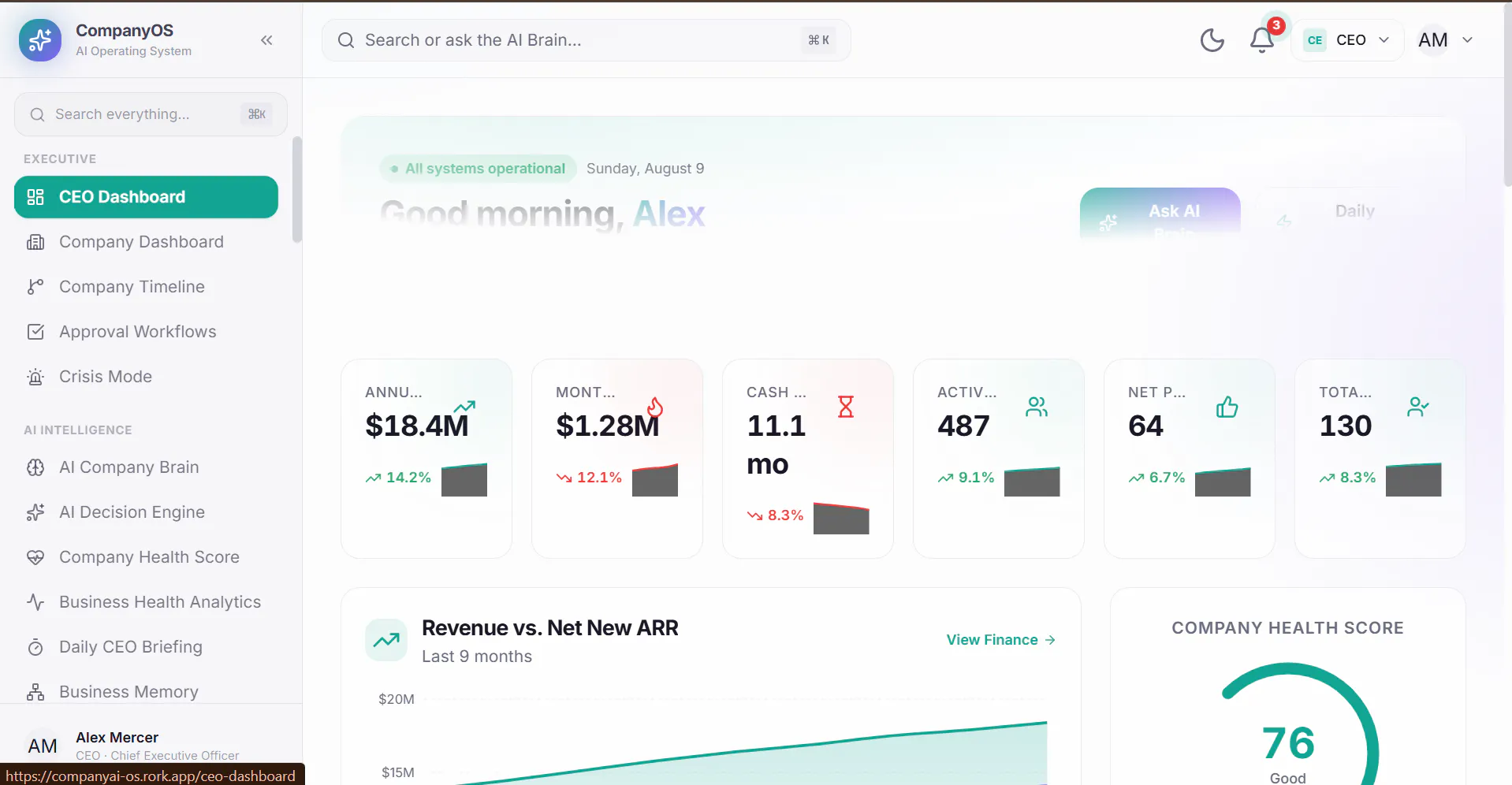This screenshot has height=785, width=1512.
Task: Follow the View Finance link
Action: pyautogui.click(x=1000, y=640)
